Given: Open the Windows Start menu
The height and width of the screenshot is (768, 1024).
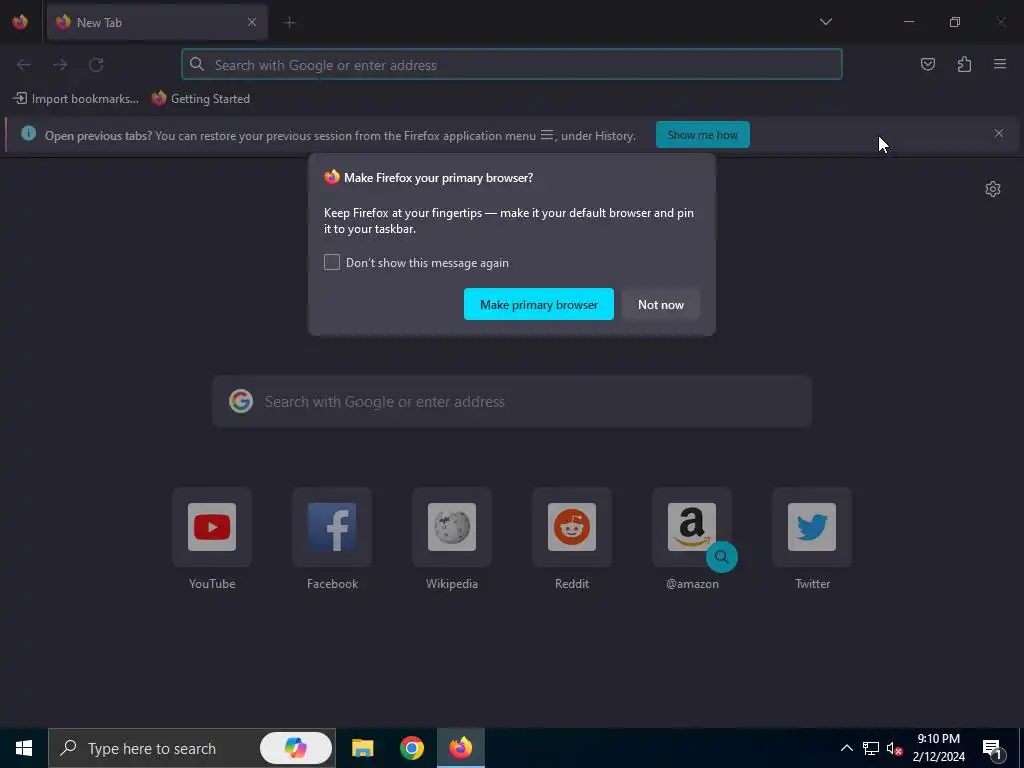Looking at the screenshot, I should (24, 748).
